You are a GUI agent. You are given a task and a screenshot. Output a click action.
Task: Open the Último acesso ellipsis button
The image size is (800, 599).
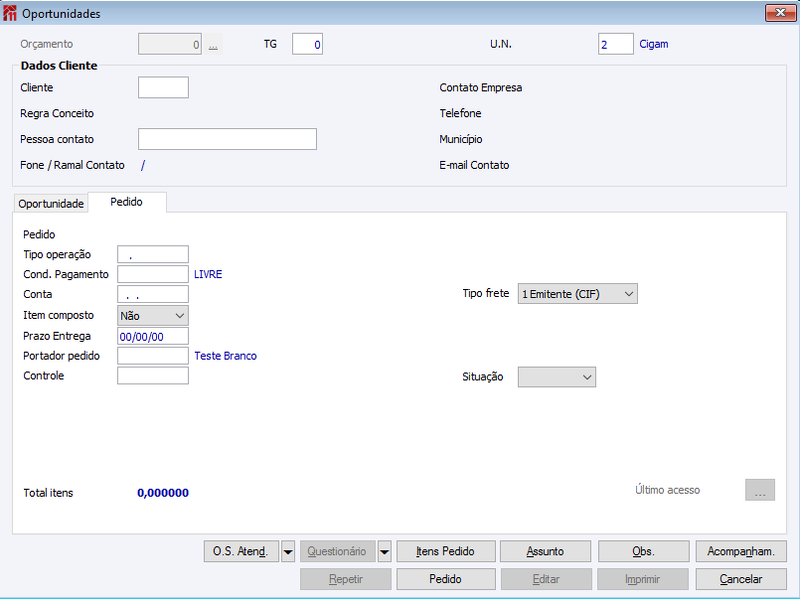[760, 490]
